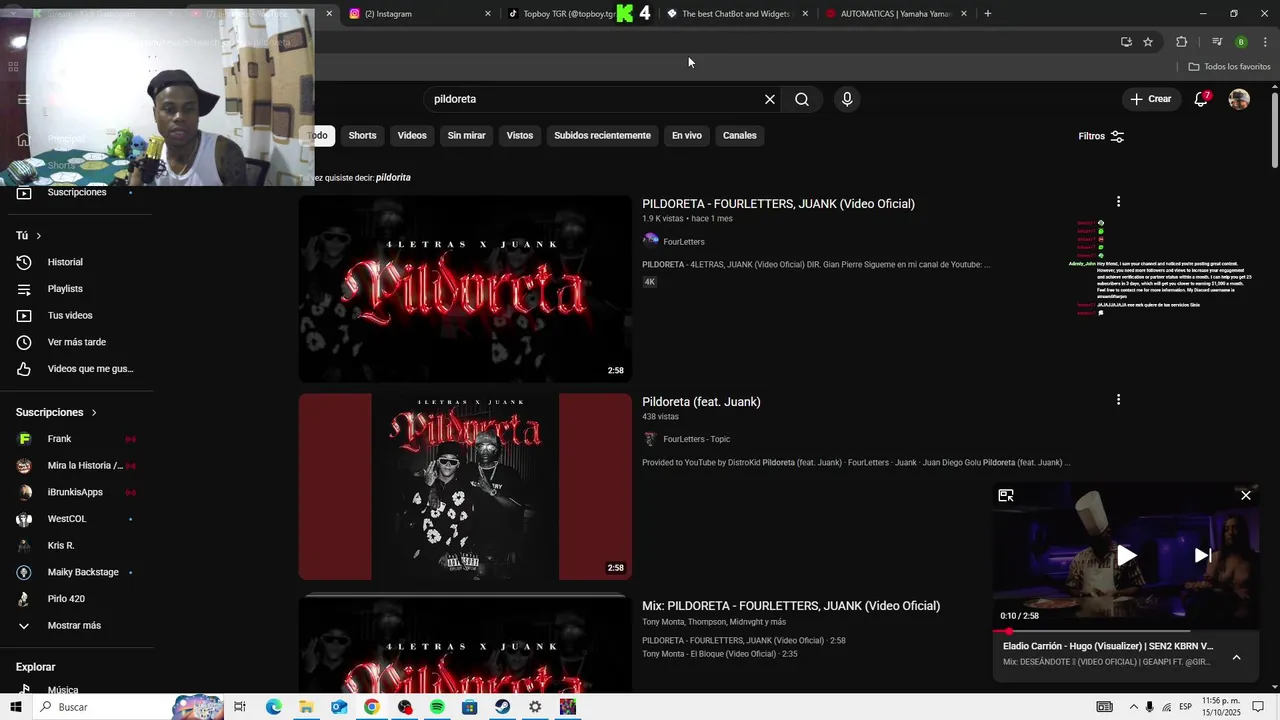This screenshot has height=720, width=1280.
Task: Skip to next video in miniplayer
Action: 1203,555
